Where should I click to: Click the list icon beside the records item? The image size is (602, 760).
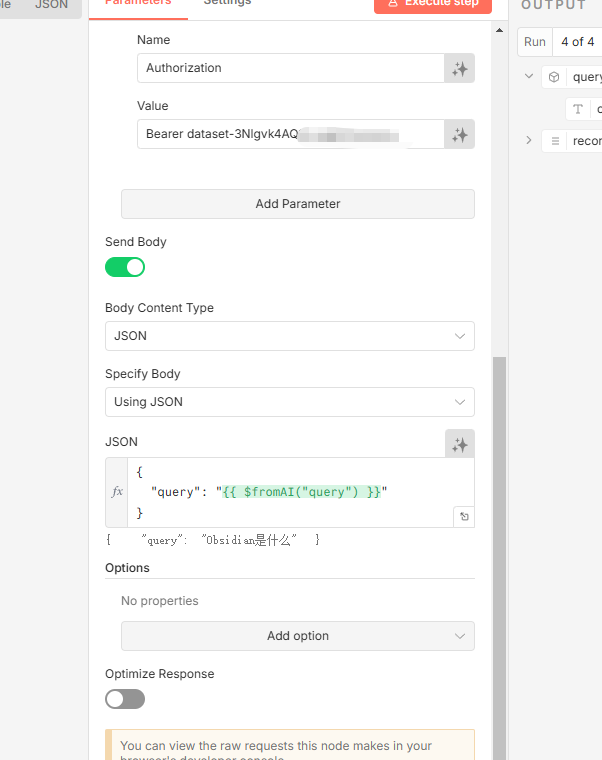(x=554, y=141)
